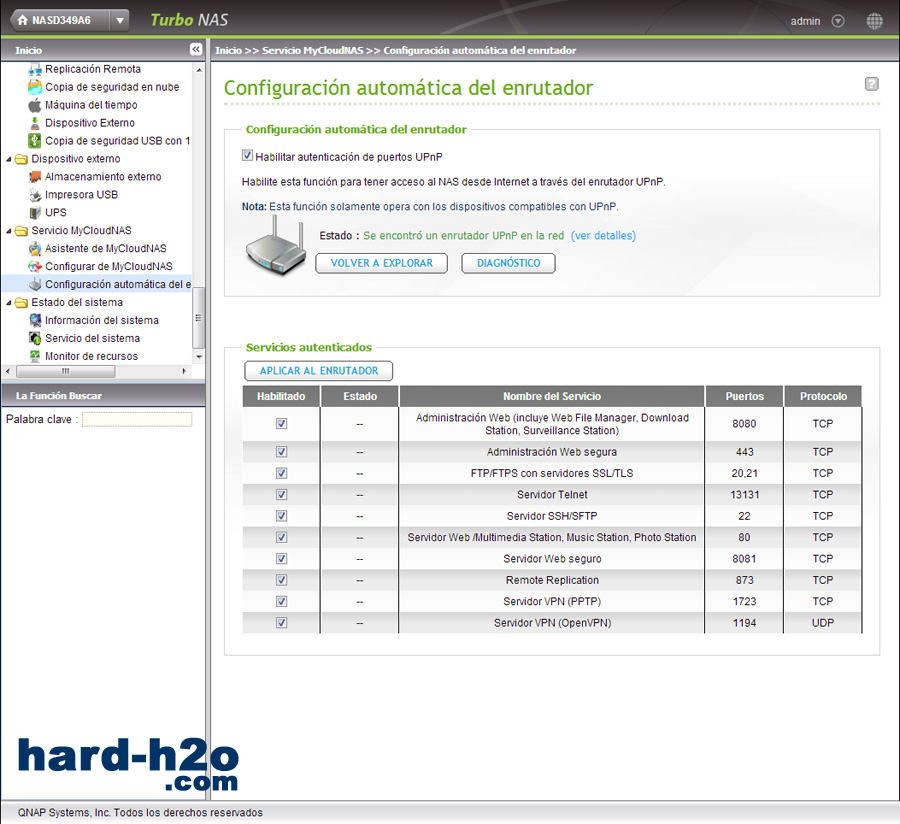Click the Máquina del tiempo apple icon
Viewport: 900px width, 824px height.
pos(35,105)
